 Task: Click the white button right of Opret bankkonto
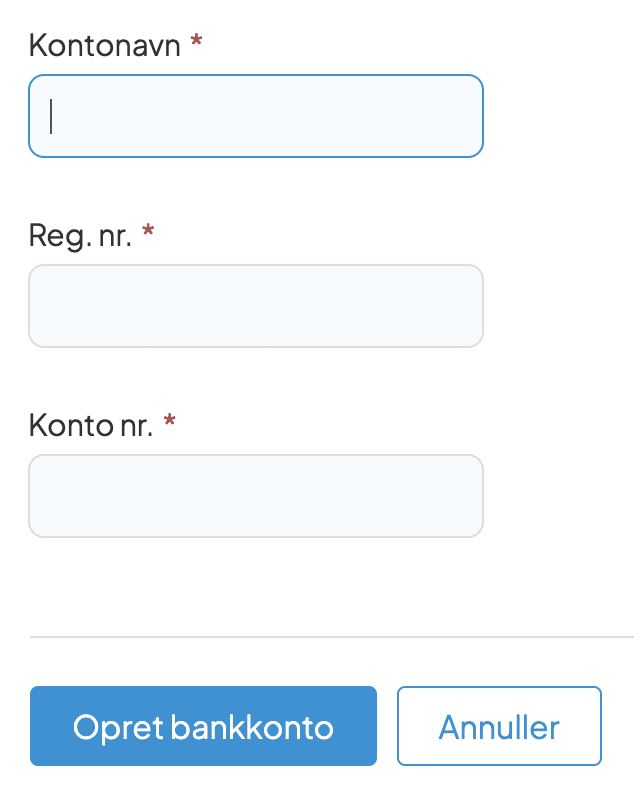tap(499, 726)
